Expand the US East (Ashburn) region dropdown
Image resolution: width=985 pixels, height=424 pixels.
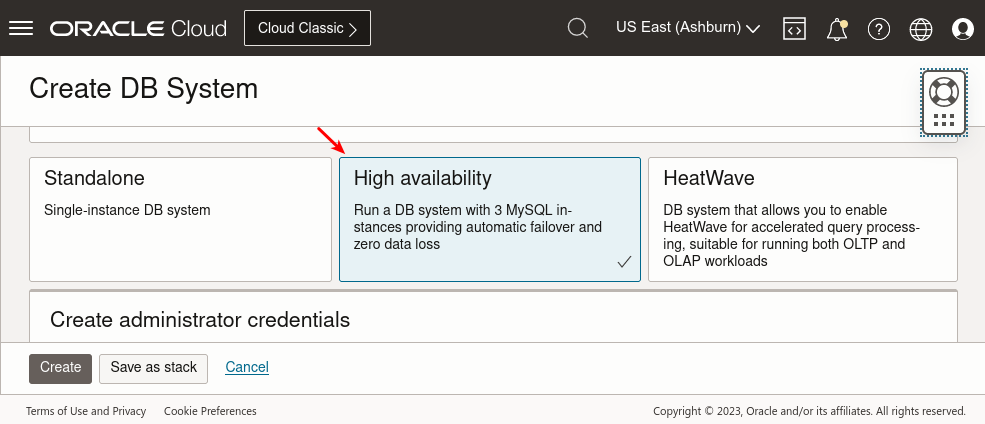coord(688,28)
